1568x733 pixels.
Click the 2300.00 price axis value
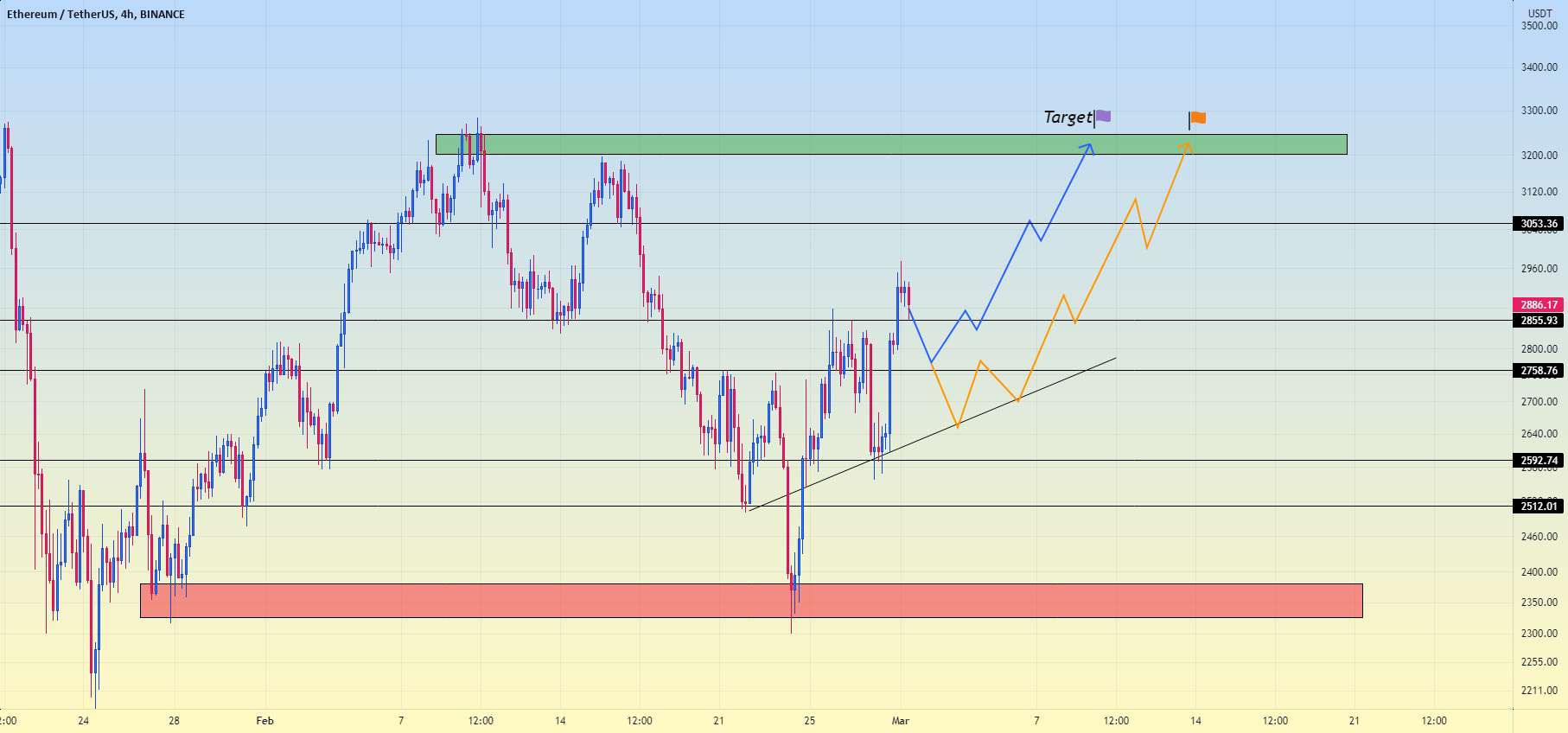coord(1539,634)
